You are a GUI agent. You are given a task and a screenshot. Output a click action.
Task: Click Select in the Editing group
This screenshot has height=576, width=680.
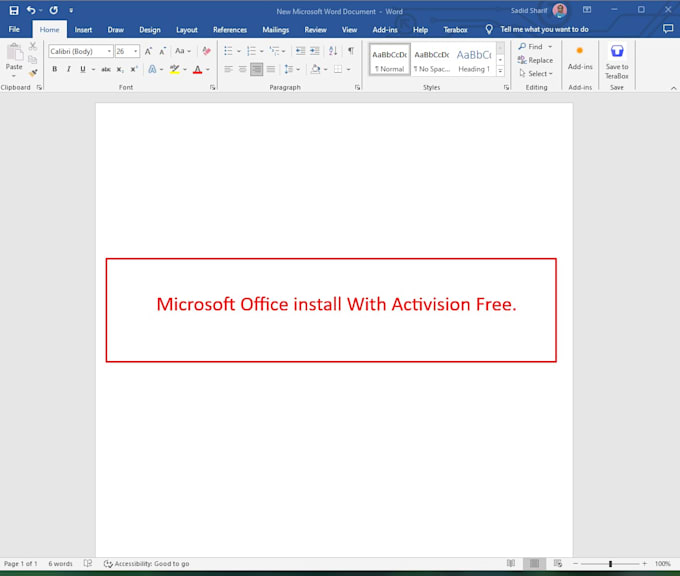pyautogui.click(x=536, y=73)
